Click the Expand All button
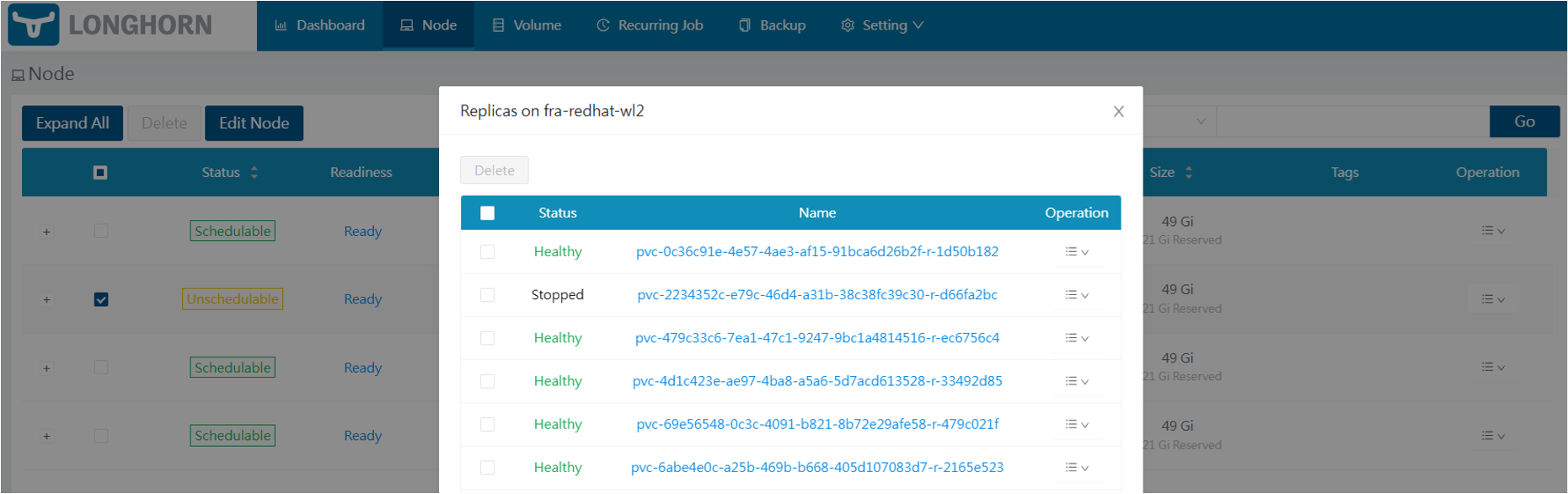The width and height of the screenshot is (1568, 494). pyautogui.click(x=72, y=123)
